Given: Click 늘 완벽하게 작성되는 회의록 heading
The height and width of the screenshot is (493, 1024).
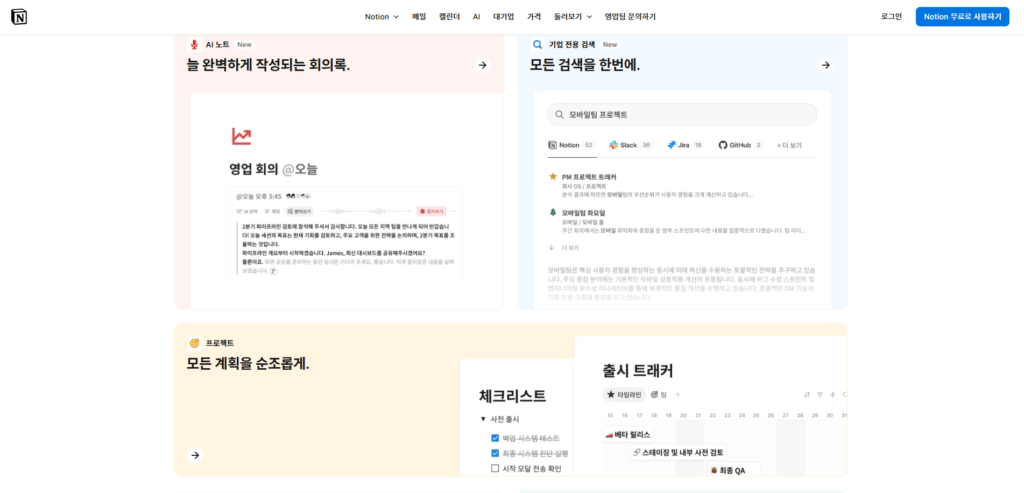Looking at the screenshot, I should 268,65.
